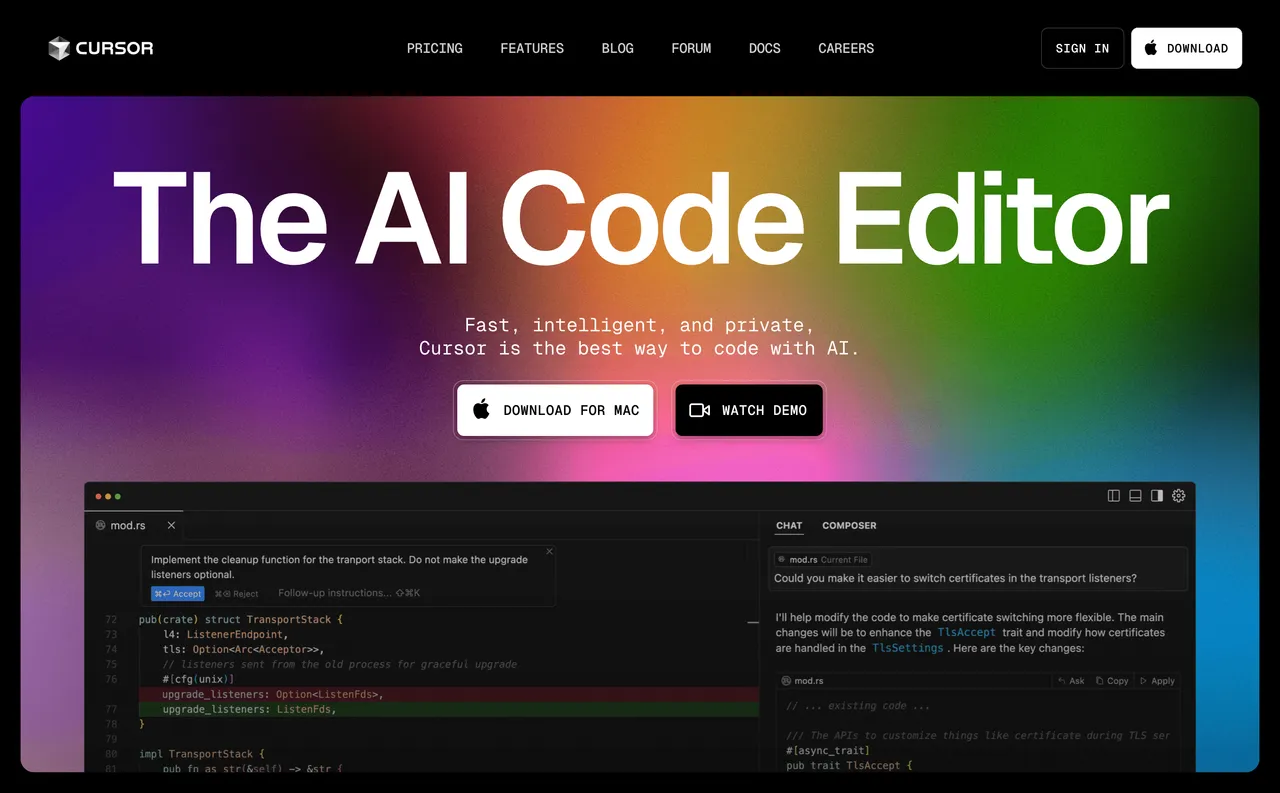Toggle the right sidebar layout icon
Screen dimensions: 1280x793
click(x=1157, y=496)
